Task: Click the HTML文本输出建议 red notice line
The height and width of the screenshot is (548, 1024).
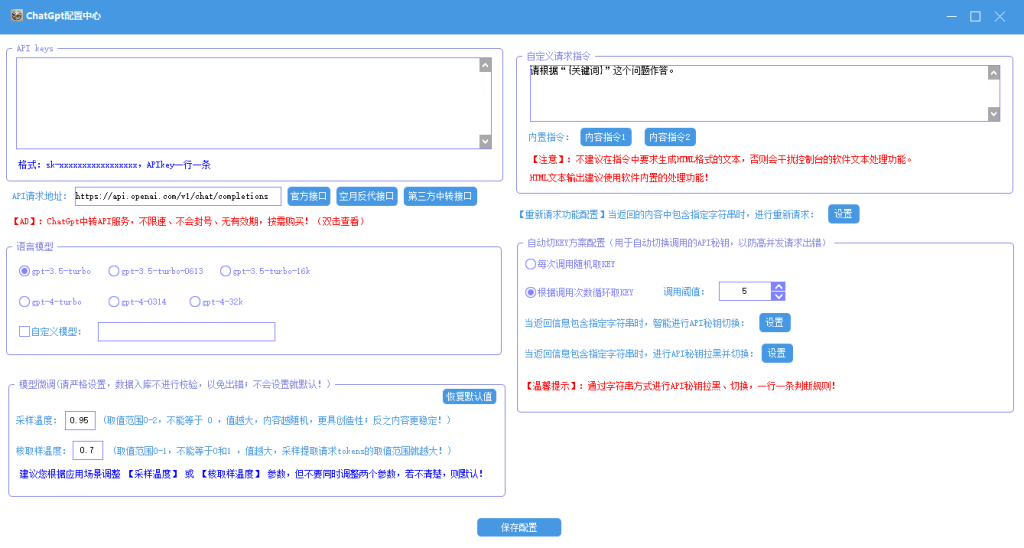Action: coord(619,178)
